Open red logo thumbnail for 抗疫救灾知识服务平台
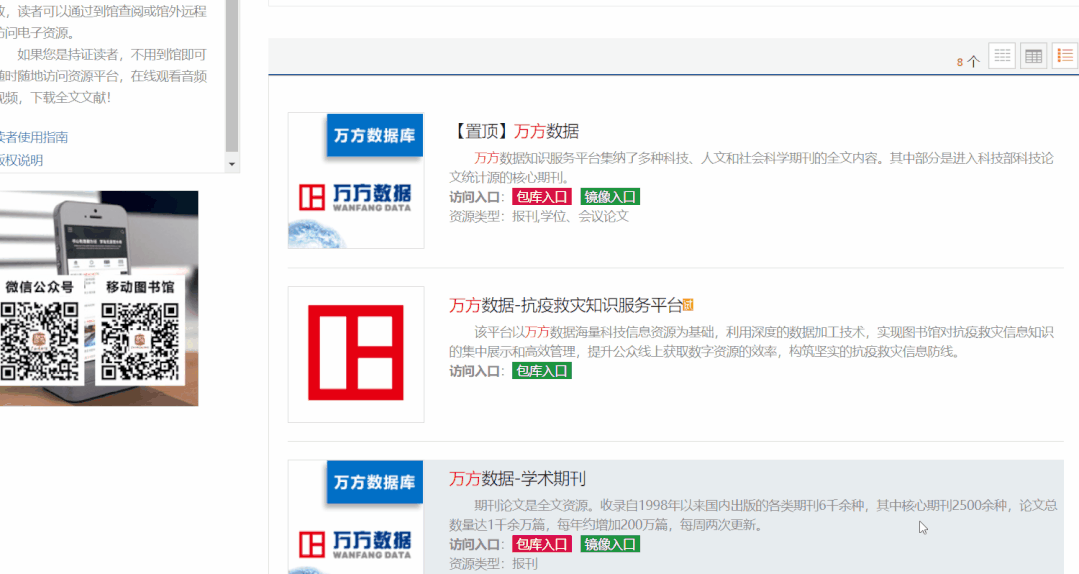The height and width of the screenshot is (574, 1079). pos(356,354)
